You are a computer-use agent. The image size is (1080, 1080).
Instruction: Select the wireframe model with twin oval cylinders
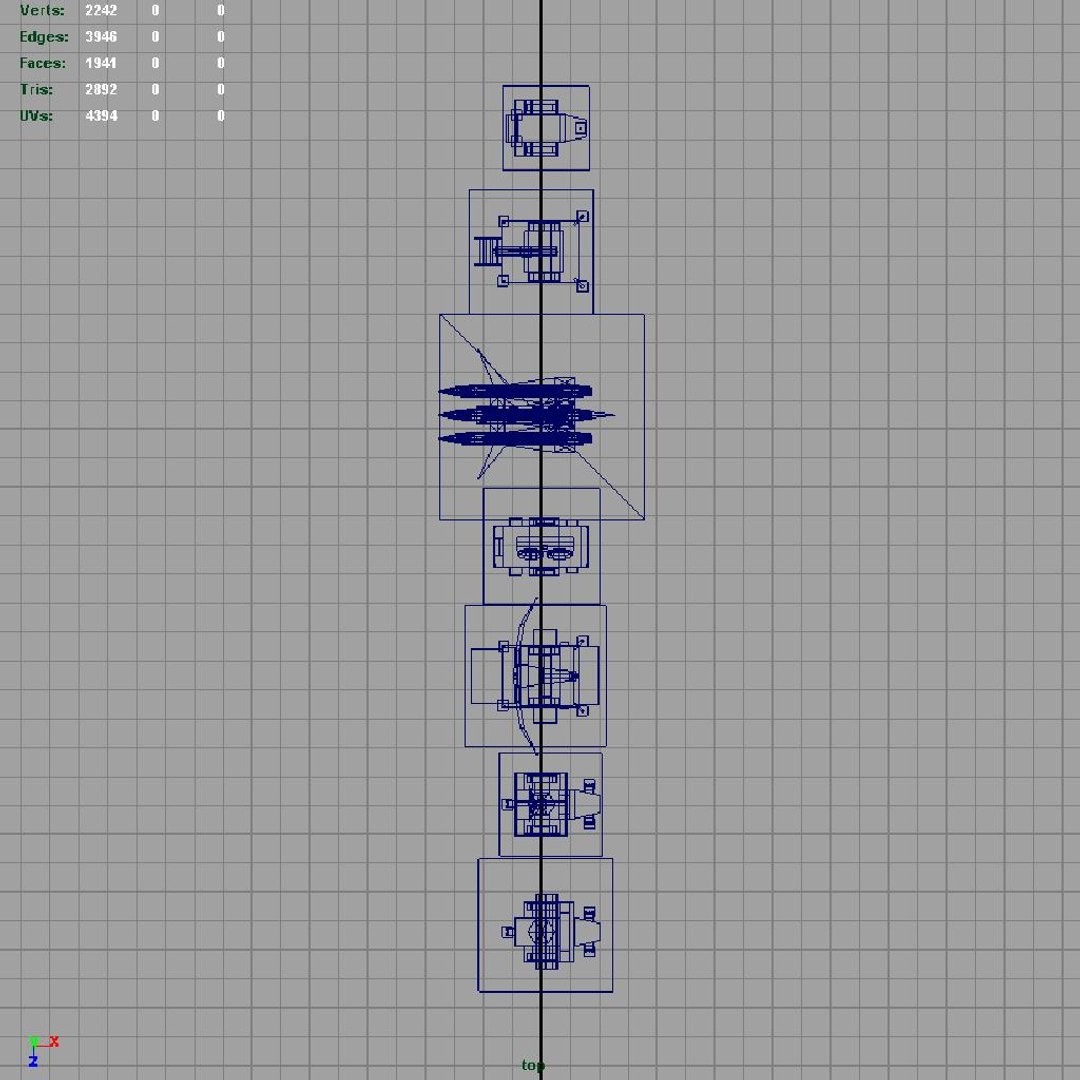pyautogui.click(x=541, y=546)
